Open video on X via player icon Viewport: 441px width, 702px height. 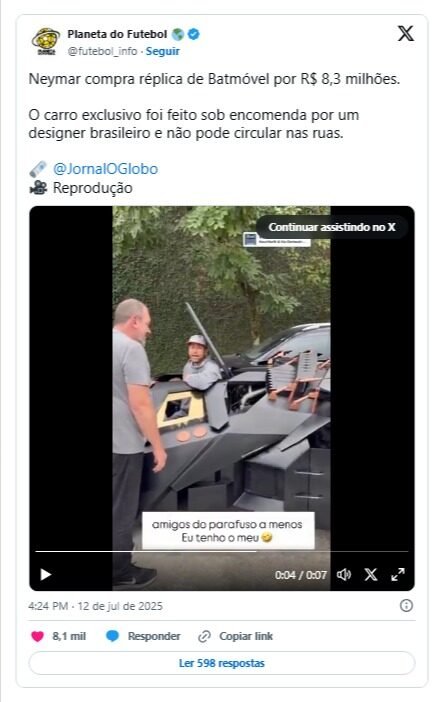click(371, 574)
